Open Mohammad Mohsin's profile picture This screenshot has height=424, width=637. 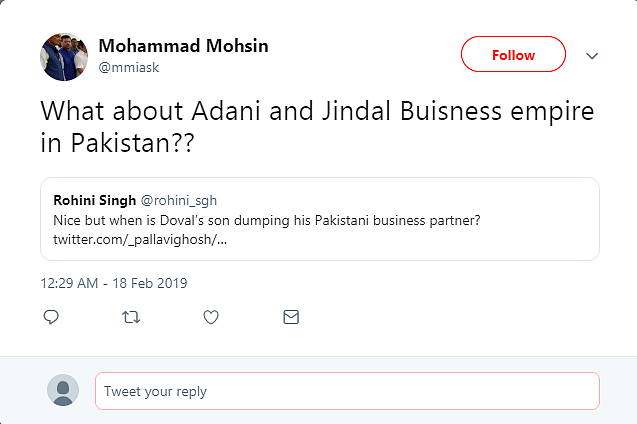(65, 56)
